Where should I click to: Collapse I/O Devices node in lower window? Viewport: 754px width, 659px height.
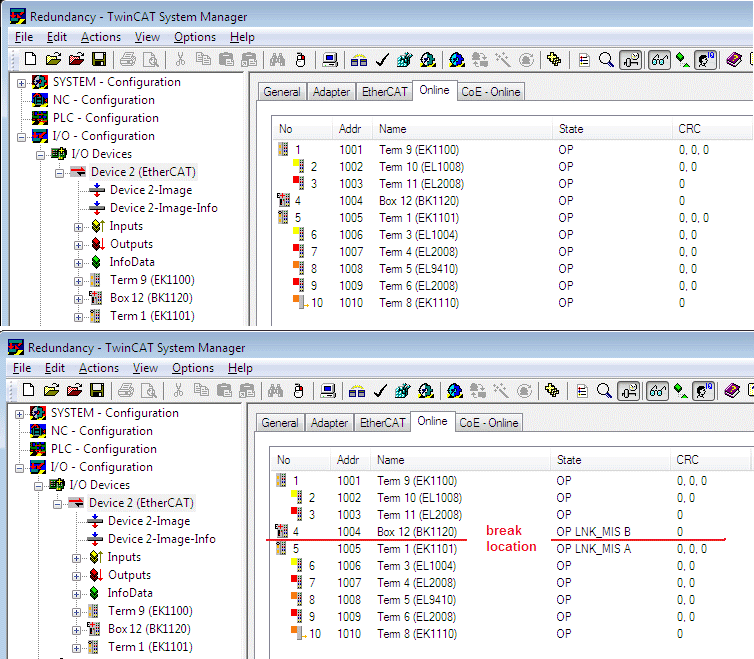[38, 486]
